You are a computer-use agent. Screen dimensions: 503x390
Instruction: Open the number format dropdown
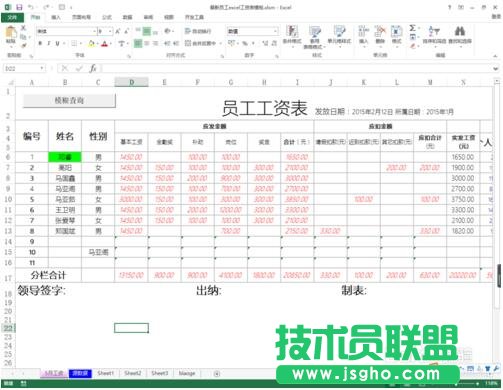(x=275, y=31)
